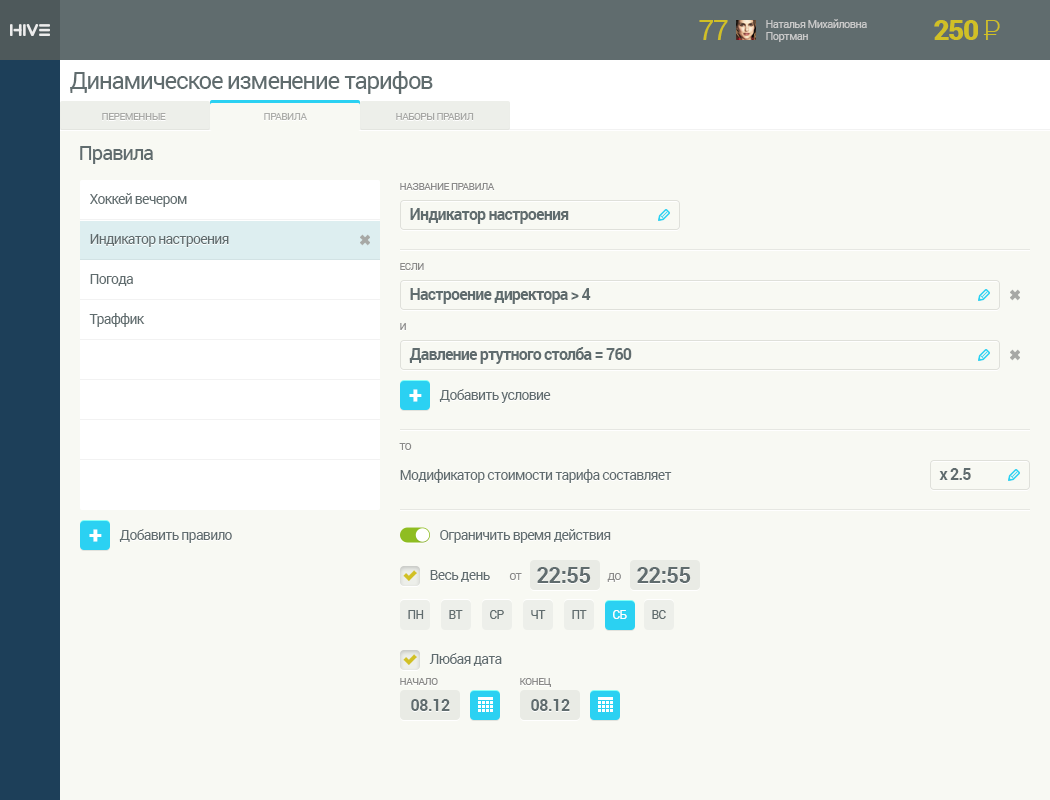Image resolution: width=1050 pixels, height=800 pixels.
Task: Switch to the 'Переменные' tab
Action: pyautogui.click(x=134, y=116)
